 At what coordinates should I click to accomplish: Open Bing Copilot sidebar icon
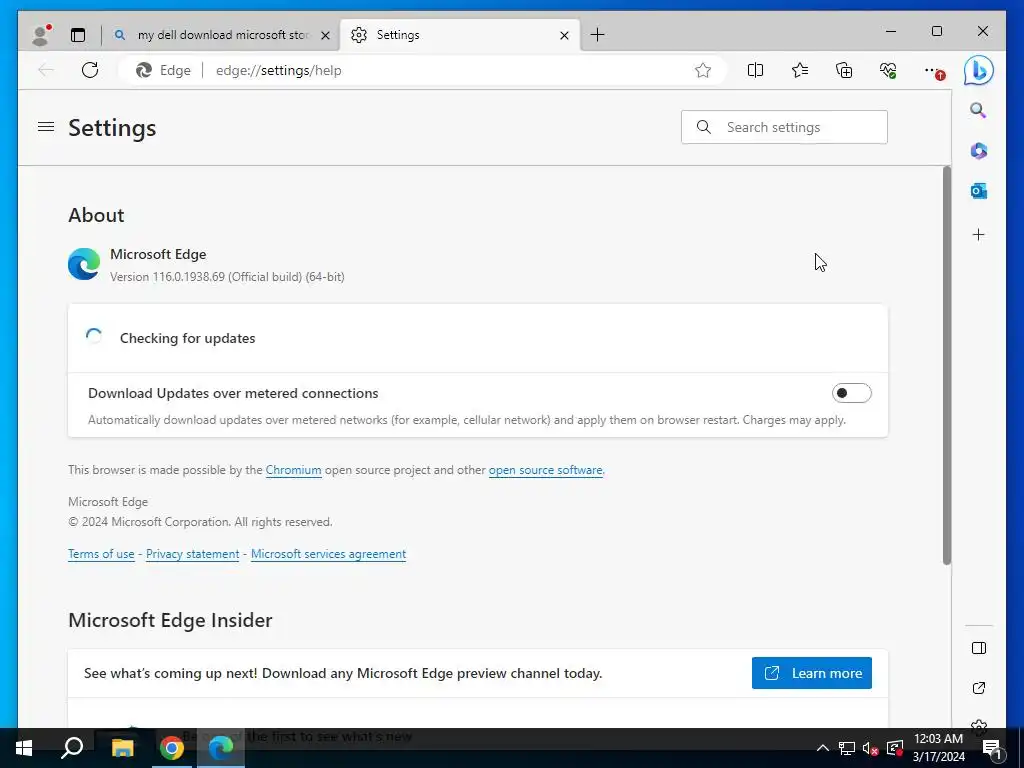[978, 71]
